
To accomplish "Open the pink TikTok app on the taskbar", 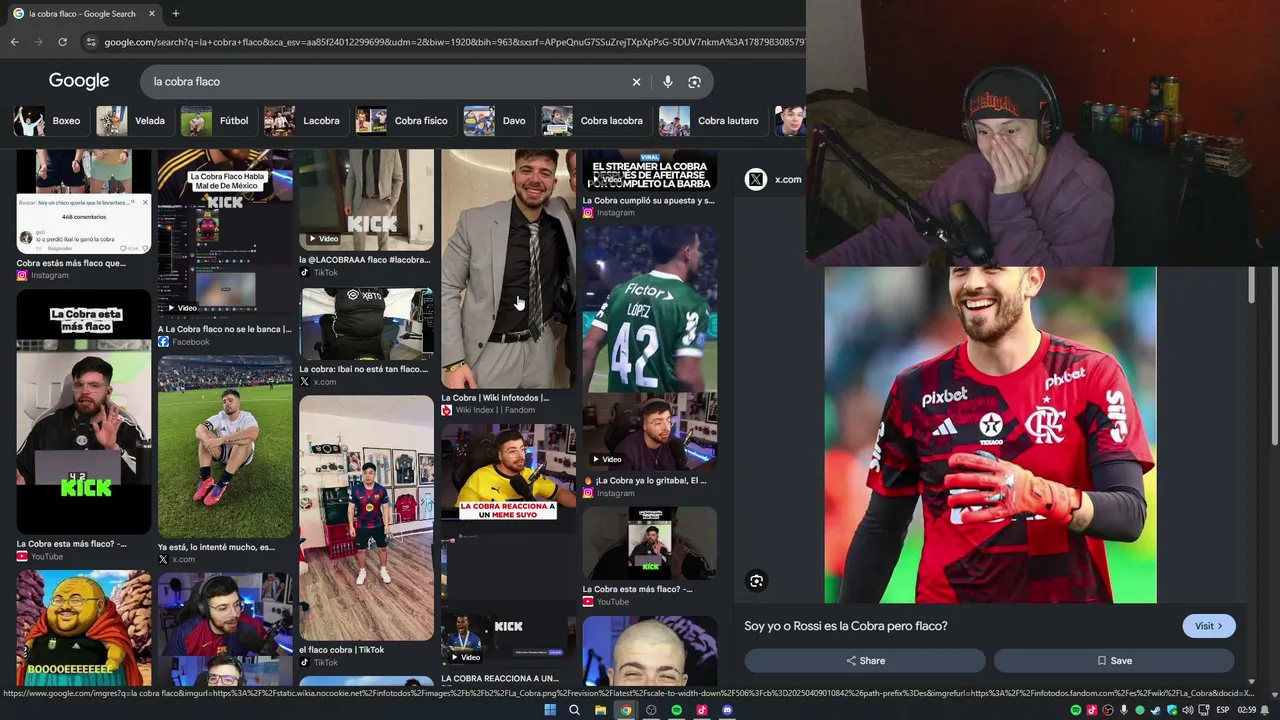I will point(702,710).
